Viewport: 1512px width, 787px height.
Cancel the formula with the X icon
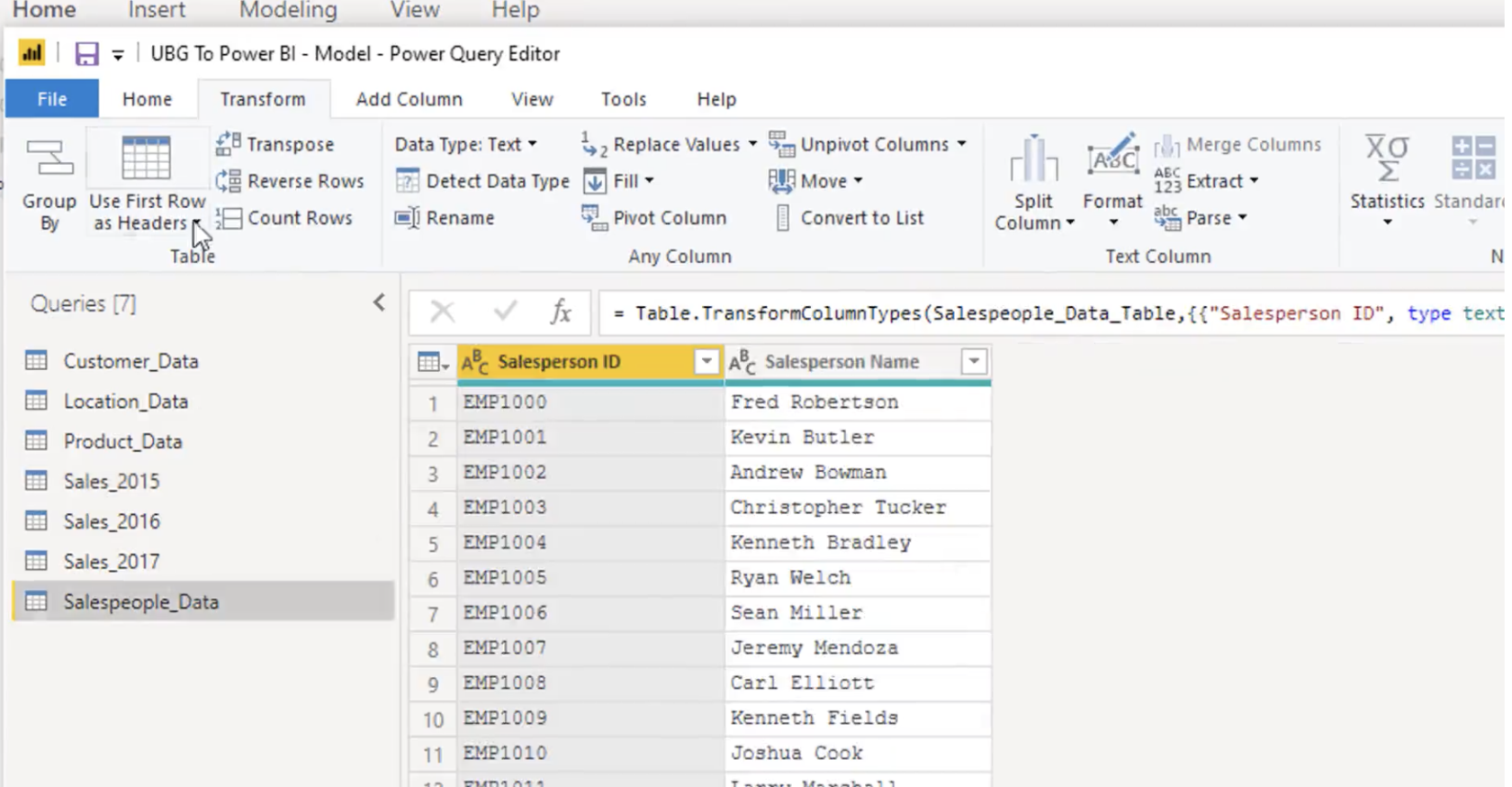click(x=442, y=312)
